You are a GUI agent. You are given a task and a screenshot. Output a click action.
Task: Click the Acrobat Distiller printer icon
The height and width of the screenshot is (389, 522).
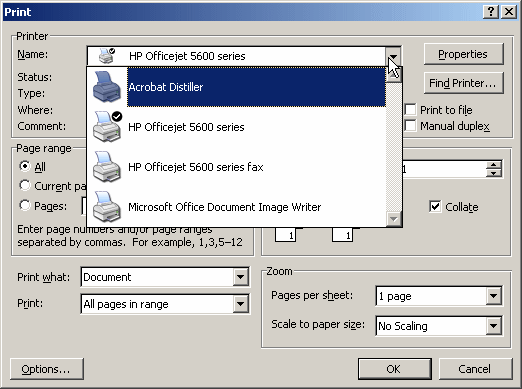(x=107, y=87)
